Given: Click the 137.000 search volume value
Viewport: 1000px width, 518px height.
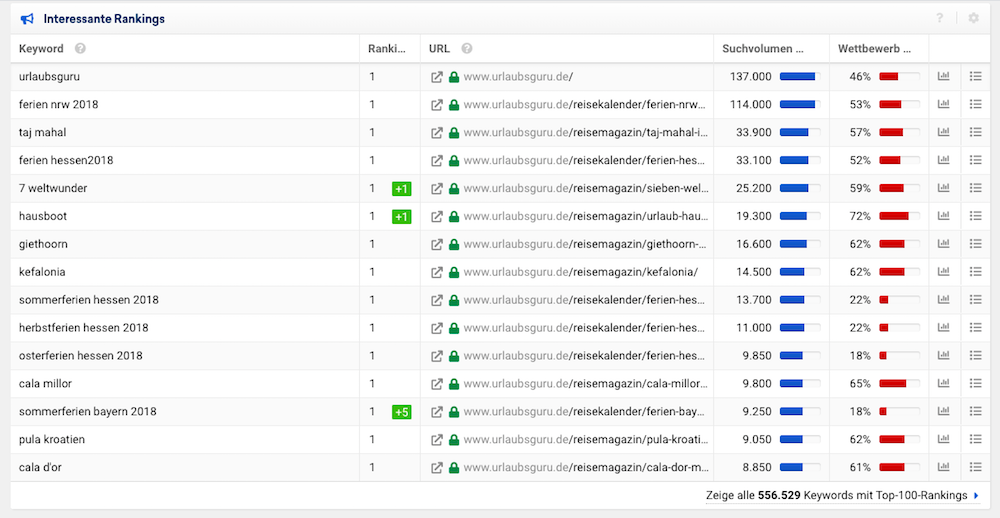Looking at the screenshot, I should coord(751,77).
